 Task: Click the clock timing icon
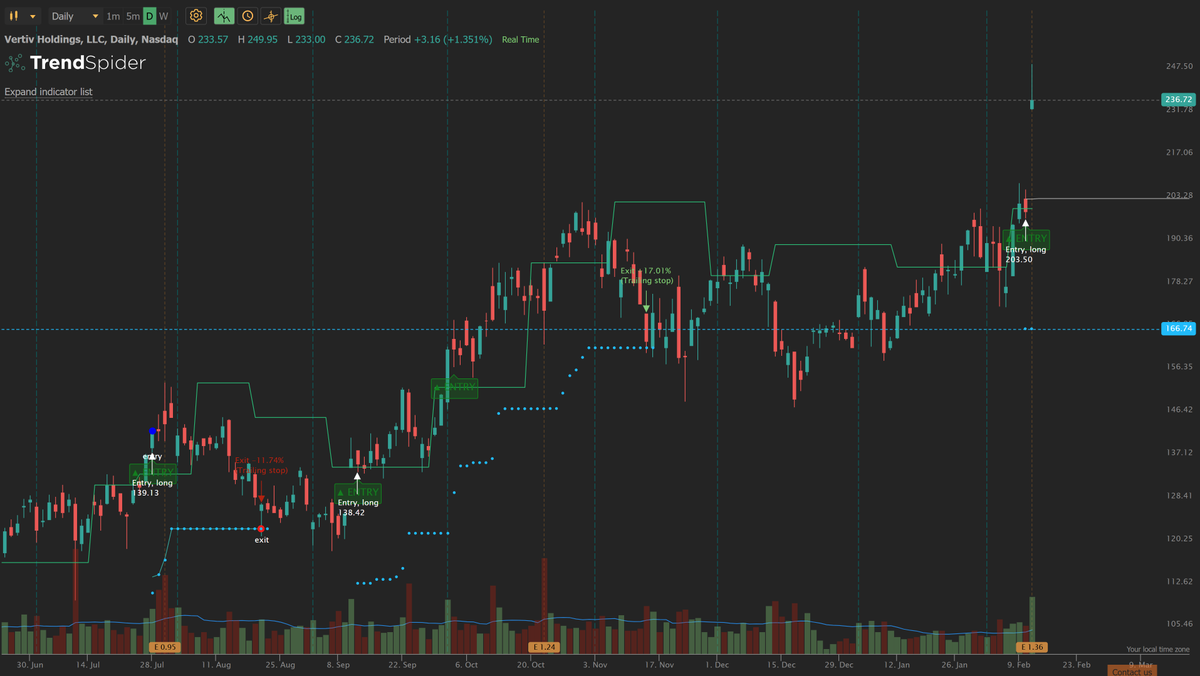250,16
